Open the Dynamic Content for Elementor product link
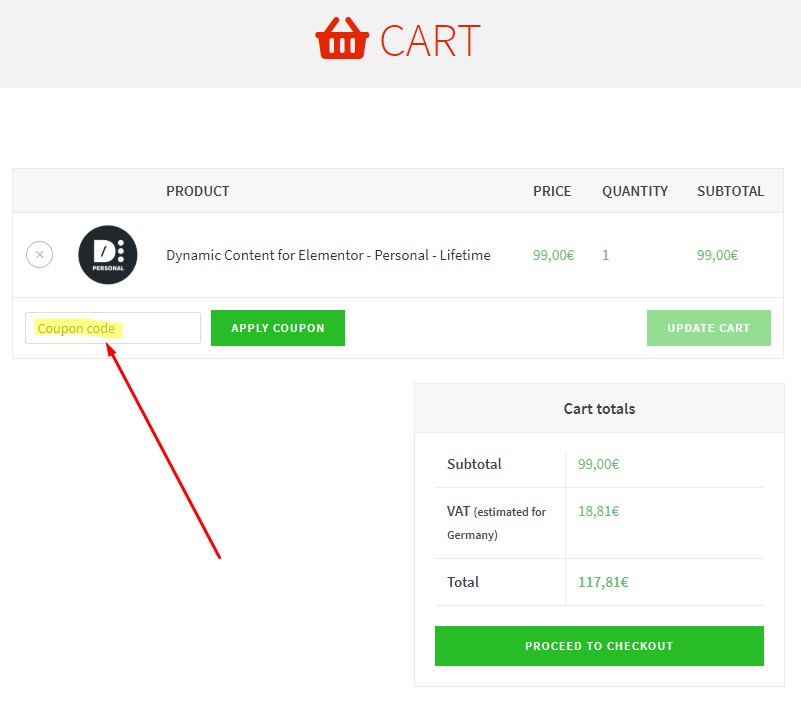The width and height of the screenshot is (801, 709). [x=328, y=255]
